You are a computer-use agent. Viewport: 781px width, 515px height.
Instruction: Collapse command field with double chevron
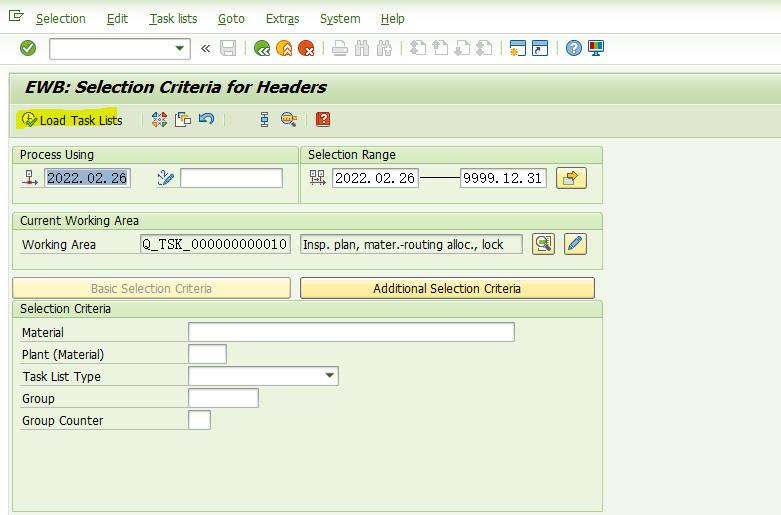coord(205,48)
